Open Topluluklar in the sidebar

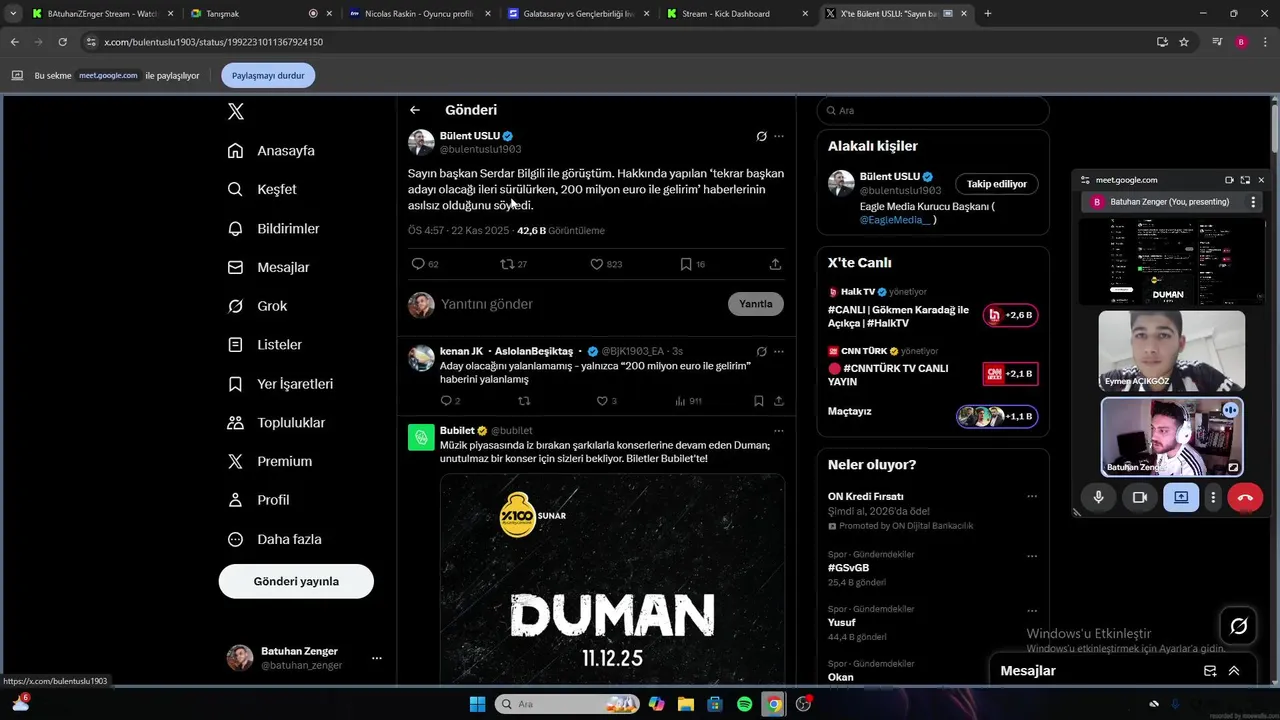[277, 423]
